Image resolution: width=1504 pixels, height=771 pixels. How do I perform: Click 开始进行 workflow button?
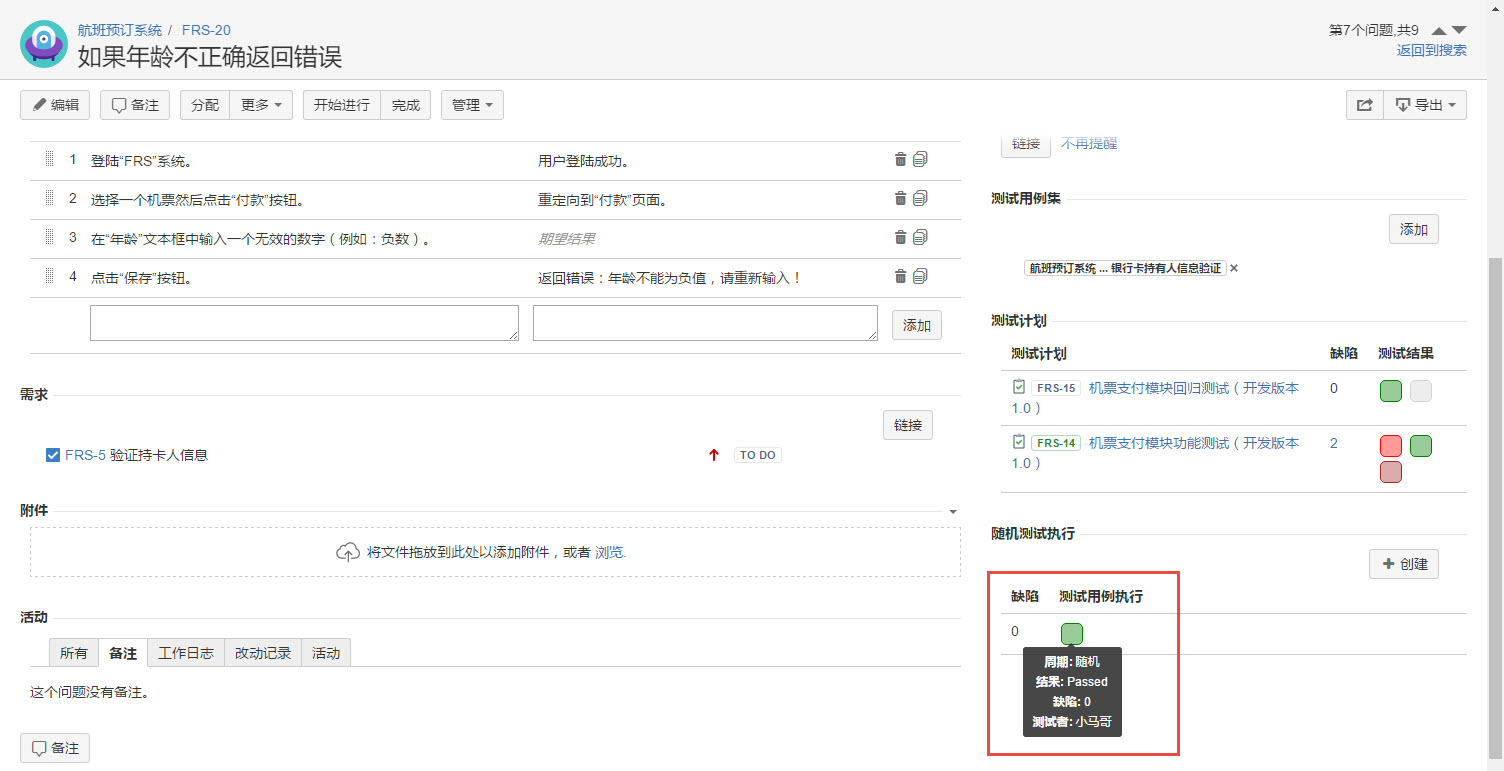(x=342, y=105)
